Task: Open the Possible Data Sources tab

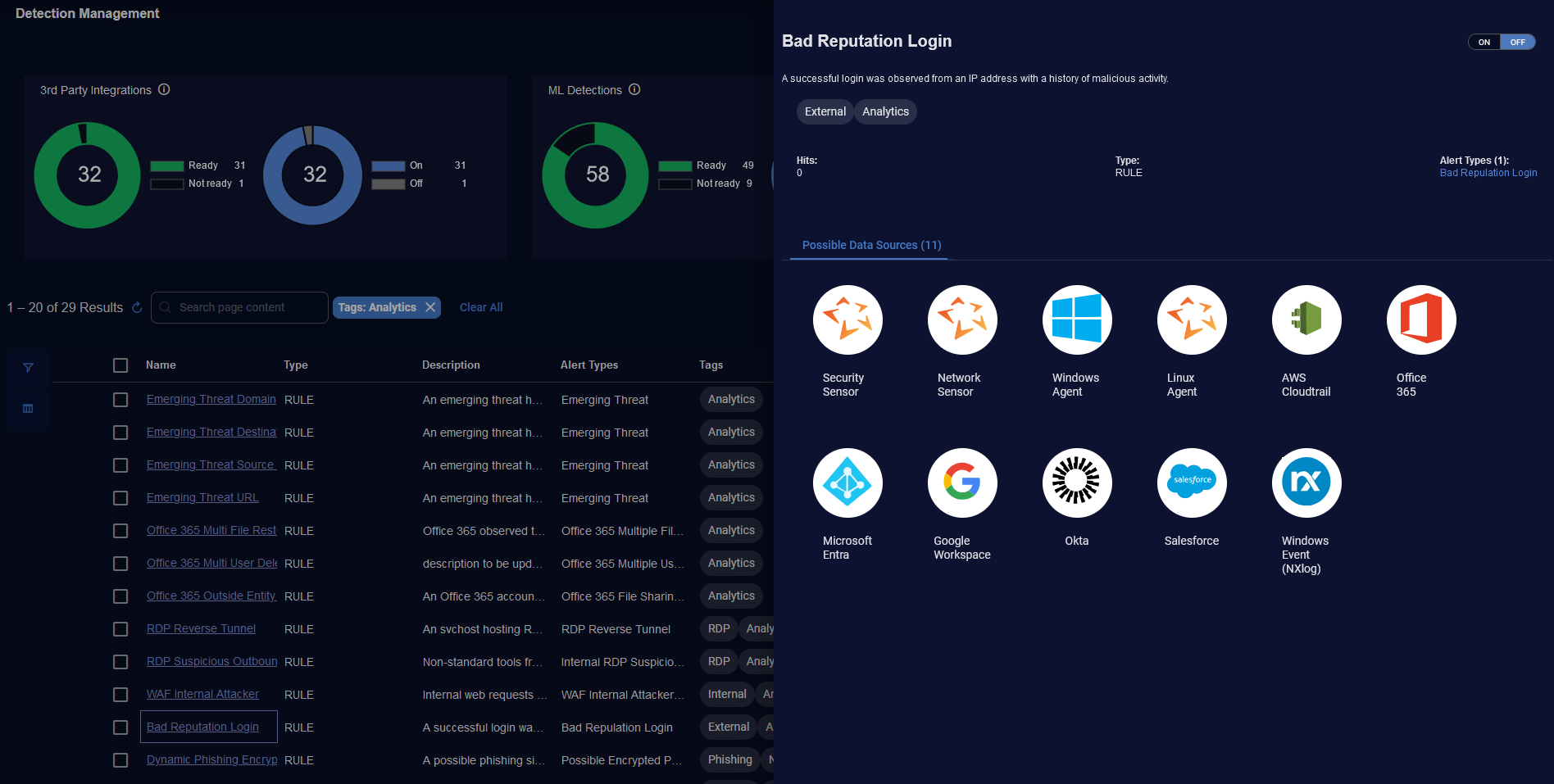Action: pyautogui.click(x=870, y=245)
